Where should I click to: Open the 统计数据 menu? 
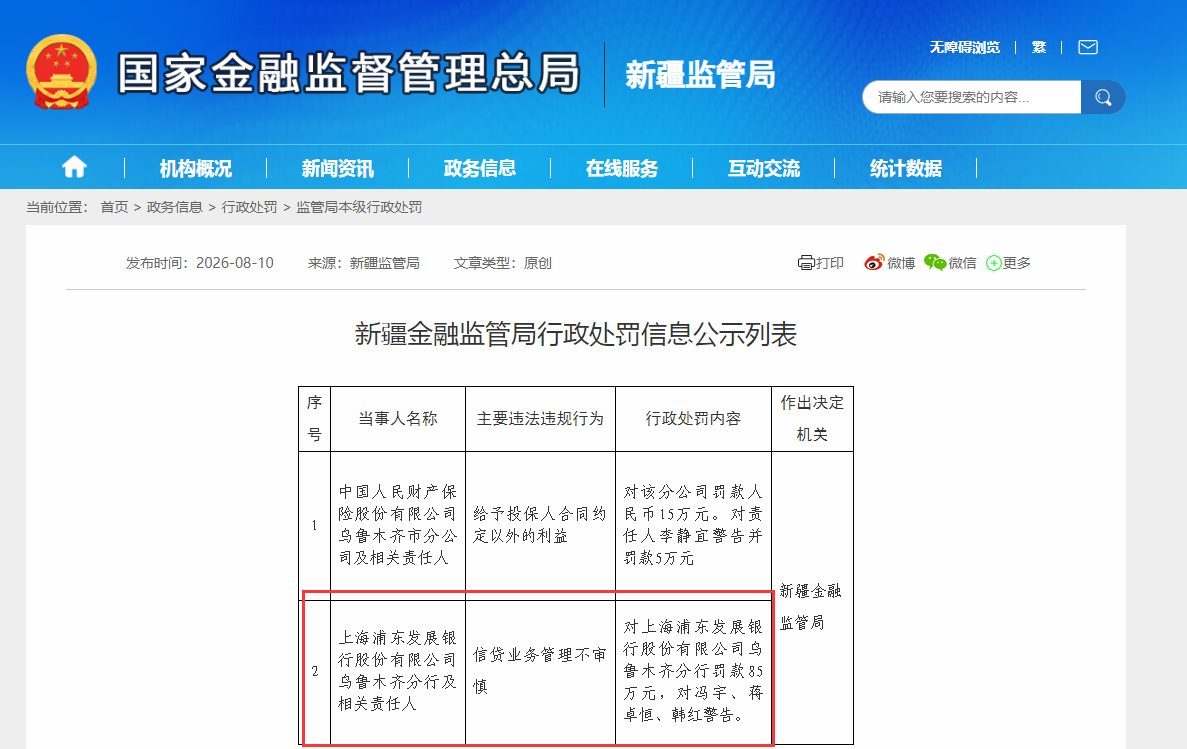[x=906, y=168]
